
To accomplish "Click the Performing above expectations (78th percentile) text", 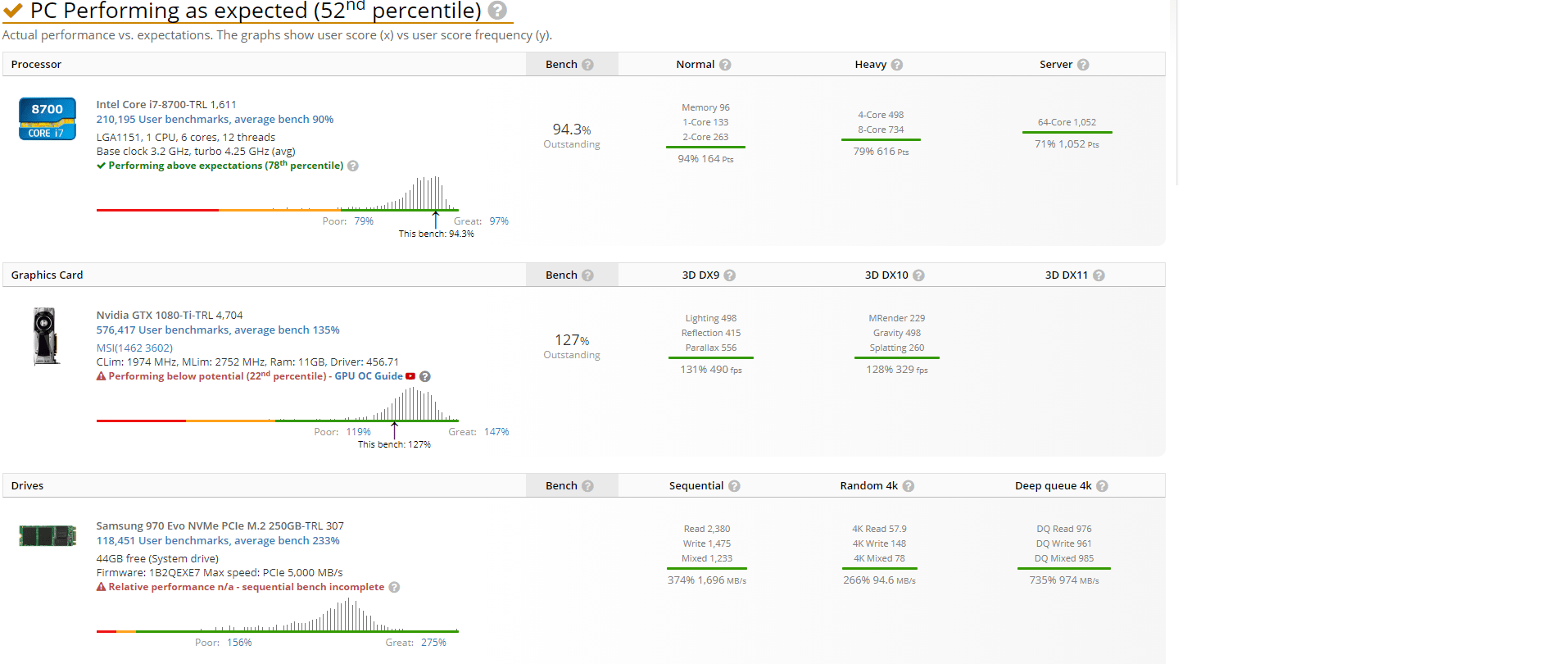I will pyautogui.click(x=226, y=166).
